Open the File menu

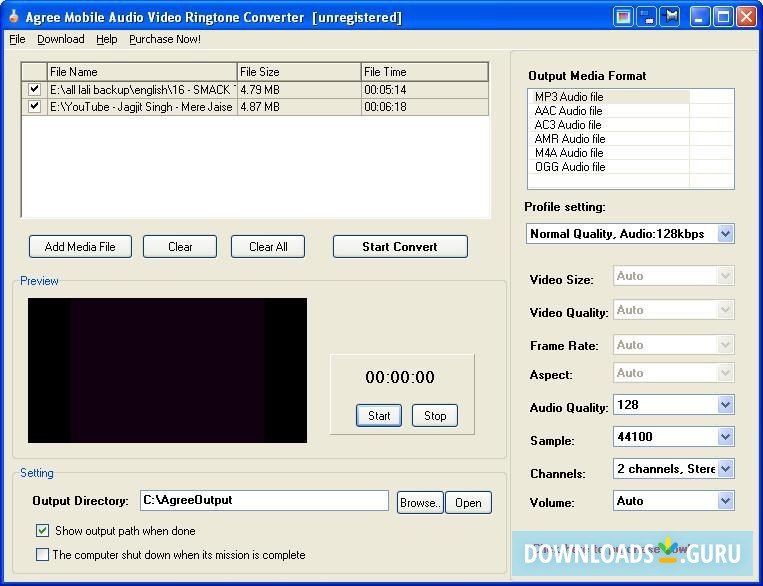(18, 39)
